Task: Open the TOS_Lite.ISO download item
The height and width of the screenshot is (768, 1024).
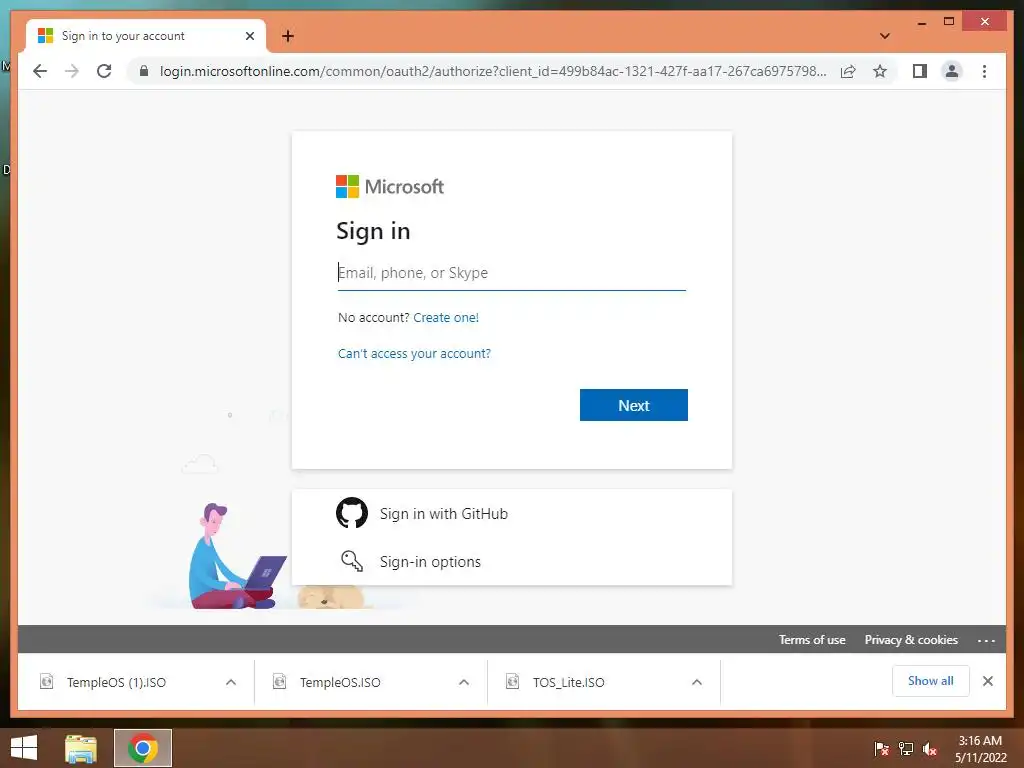Action: 568,682
